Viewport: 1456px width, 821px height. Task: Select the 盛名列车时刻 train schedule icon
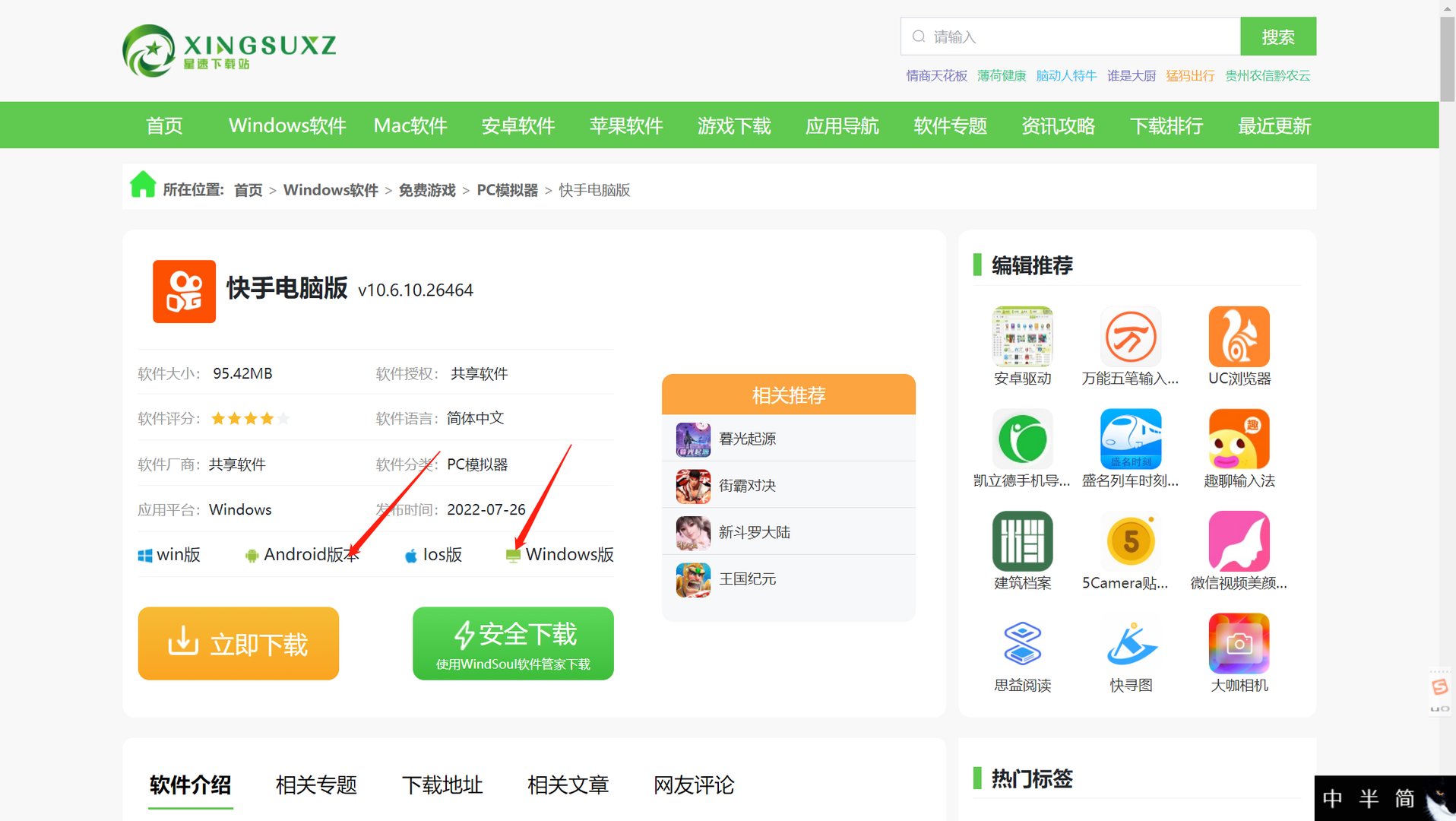pyautogui.click(x=1131, y=439)
